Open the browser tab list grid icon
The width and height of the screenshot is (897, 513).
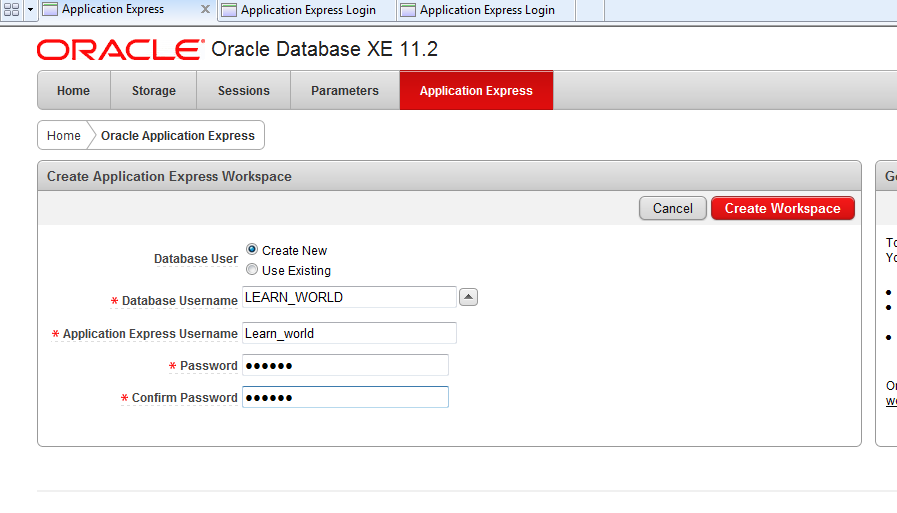pyautogui.click(x=11, y=9)
